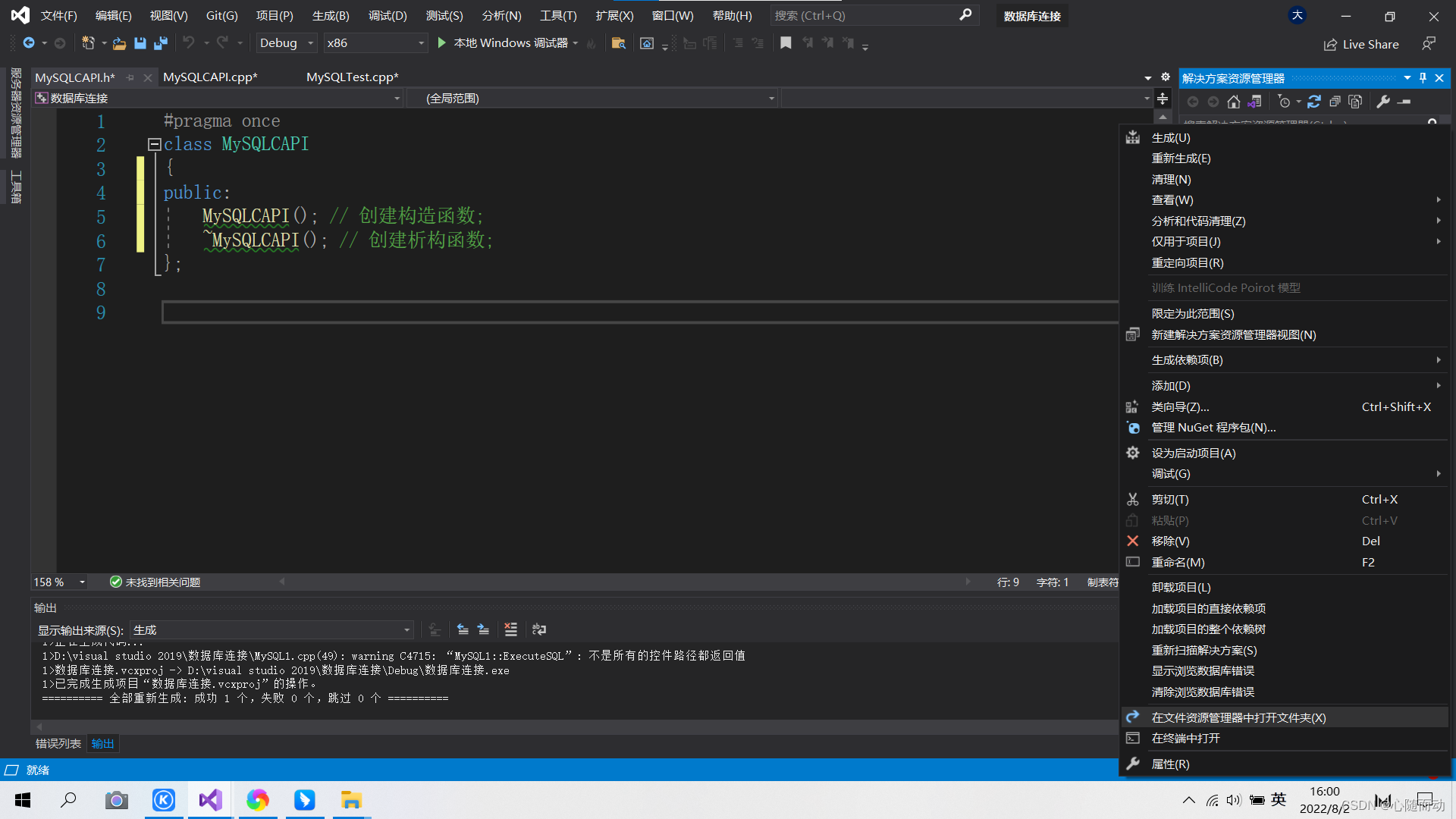Click the bookmark icon in main toolbar

pyautogui.click(x=786, y=43)
